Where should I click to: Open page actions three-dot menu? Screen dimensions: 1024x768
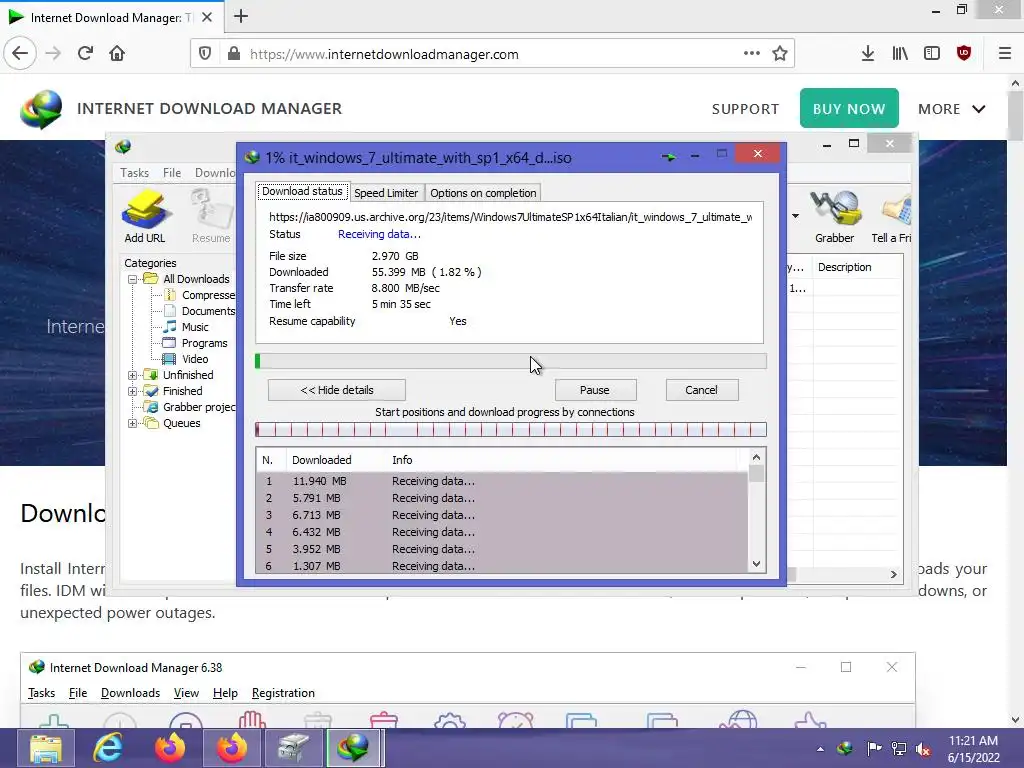point(752,54)
